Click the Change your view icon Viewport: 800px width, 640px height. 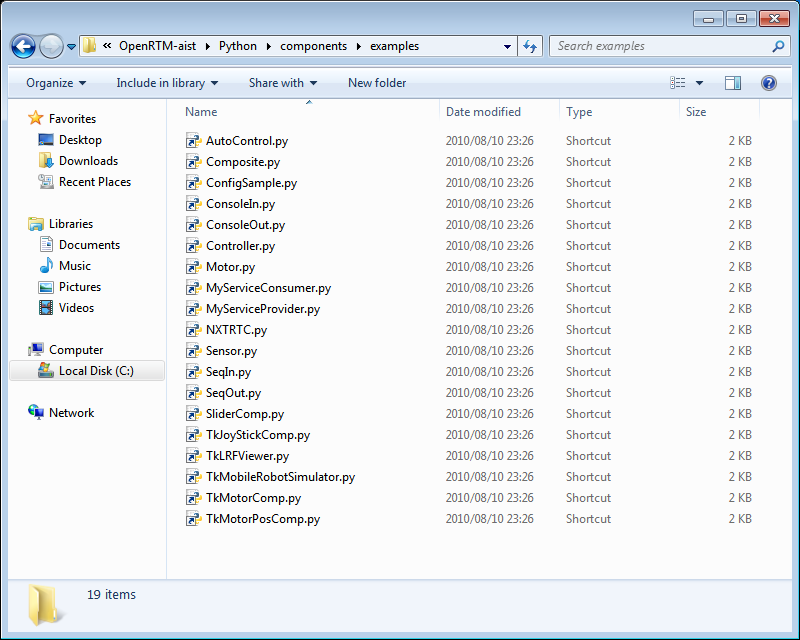tap(678, 83)
